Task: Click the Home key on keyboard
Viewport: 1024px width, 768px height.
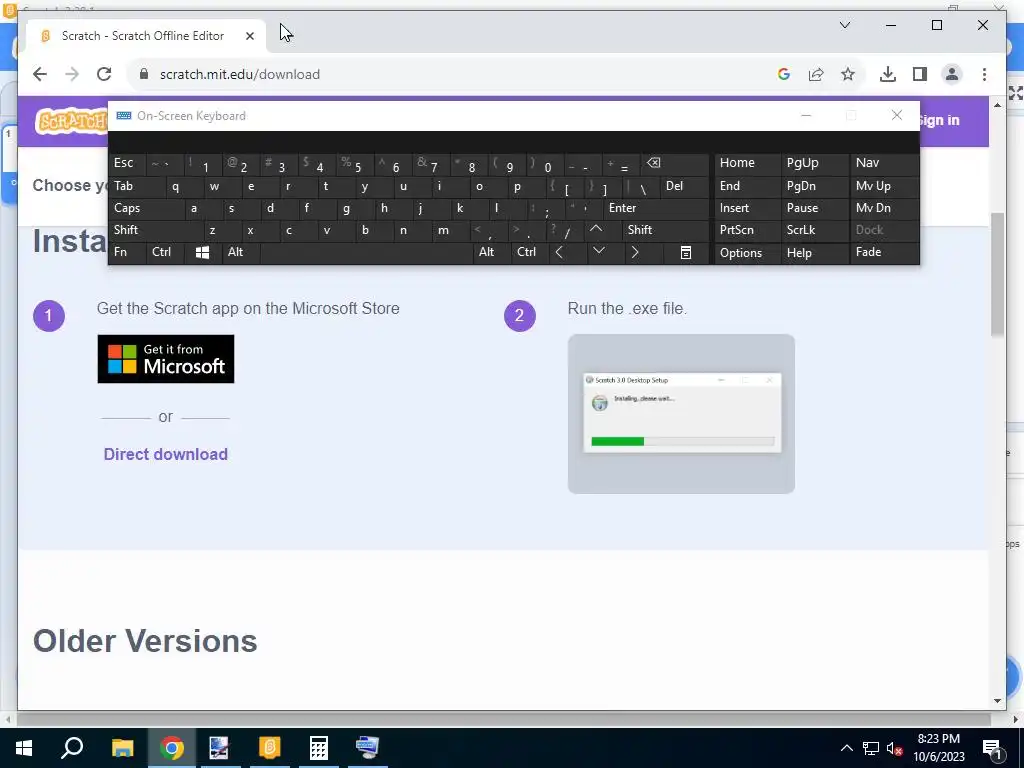Action: (747, 163)
